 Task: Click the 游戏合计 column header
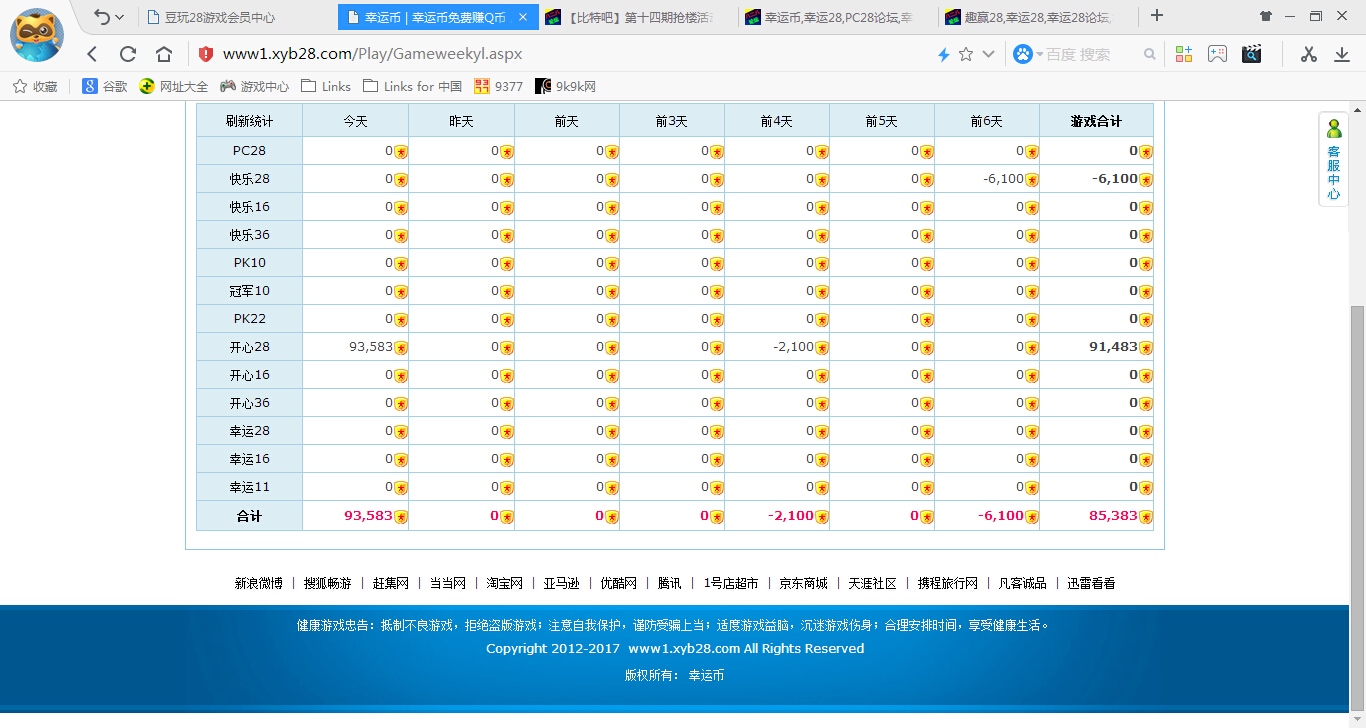[1096, 121]
